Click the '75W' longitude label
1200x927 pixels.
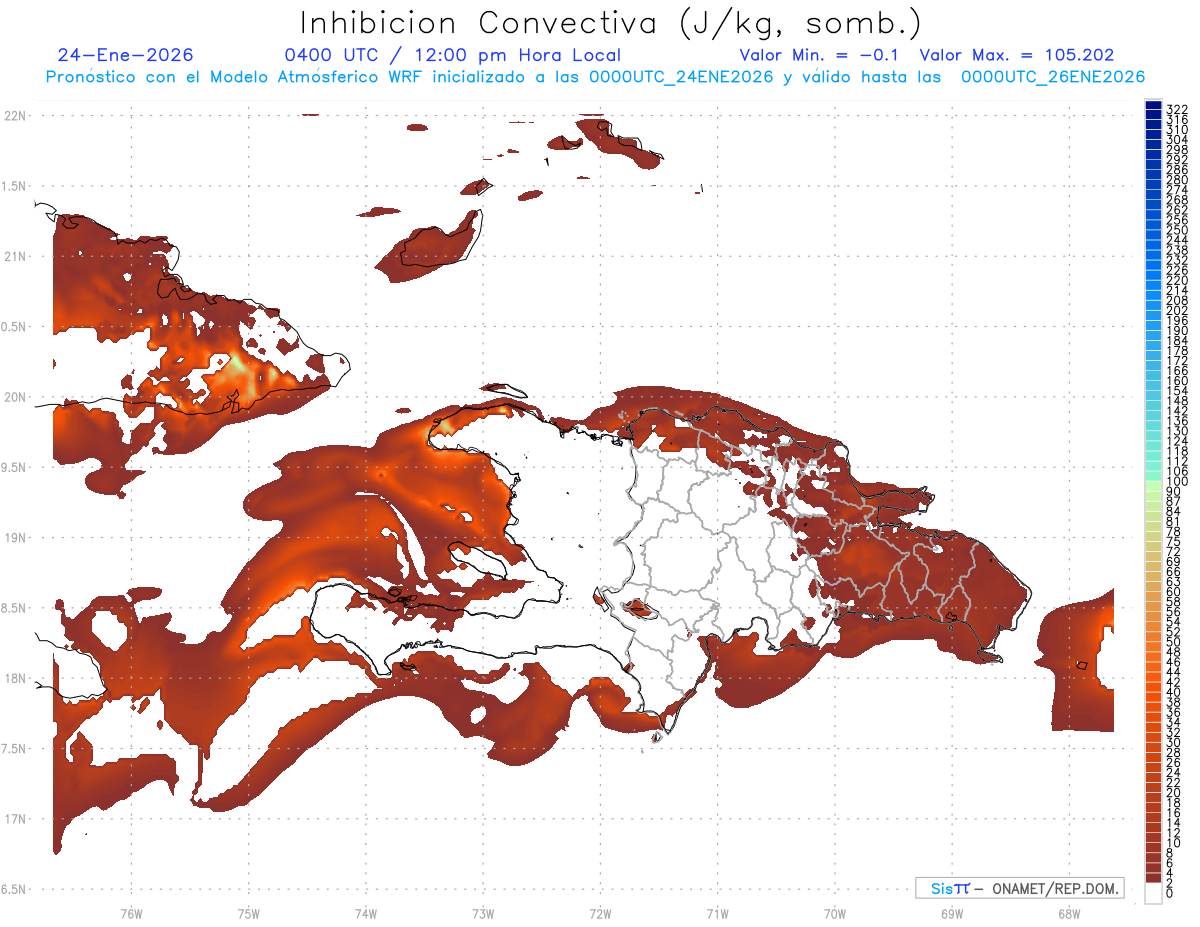(248, 913)
